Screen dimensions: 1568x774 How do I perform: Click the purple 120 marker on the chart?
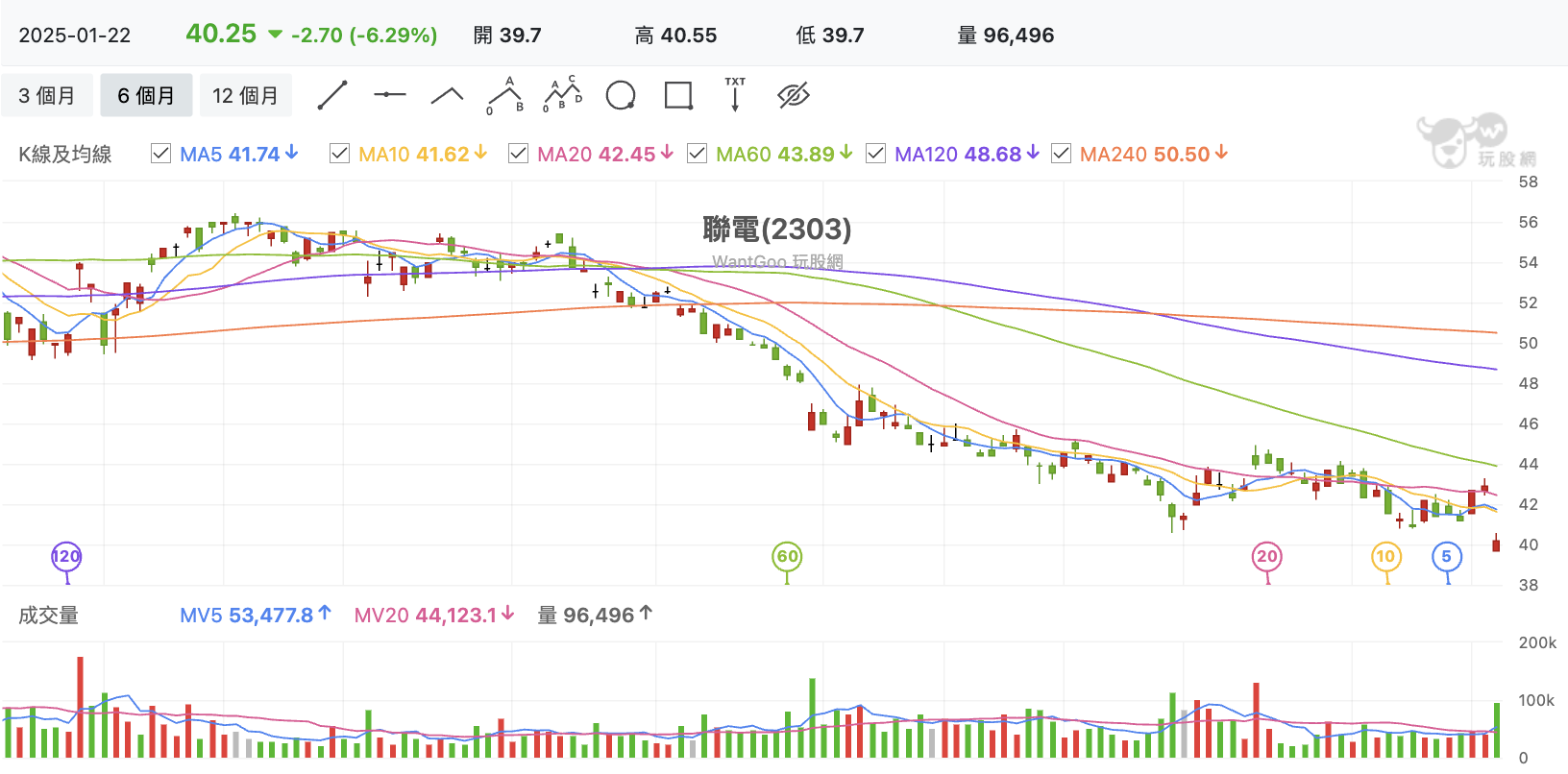click(66, 556)
